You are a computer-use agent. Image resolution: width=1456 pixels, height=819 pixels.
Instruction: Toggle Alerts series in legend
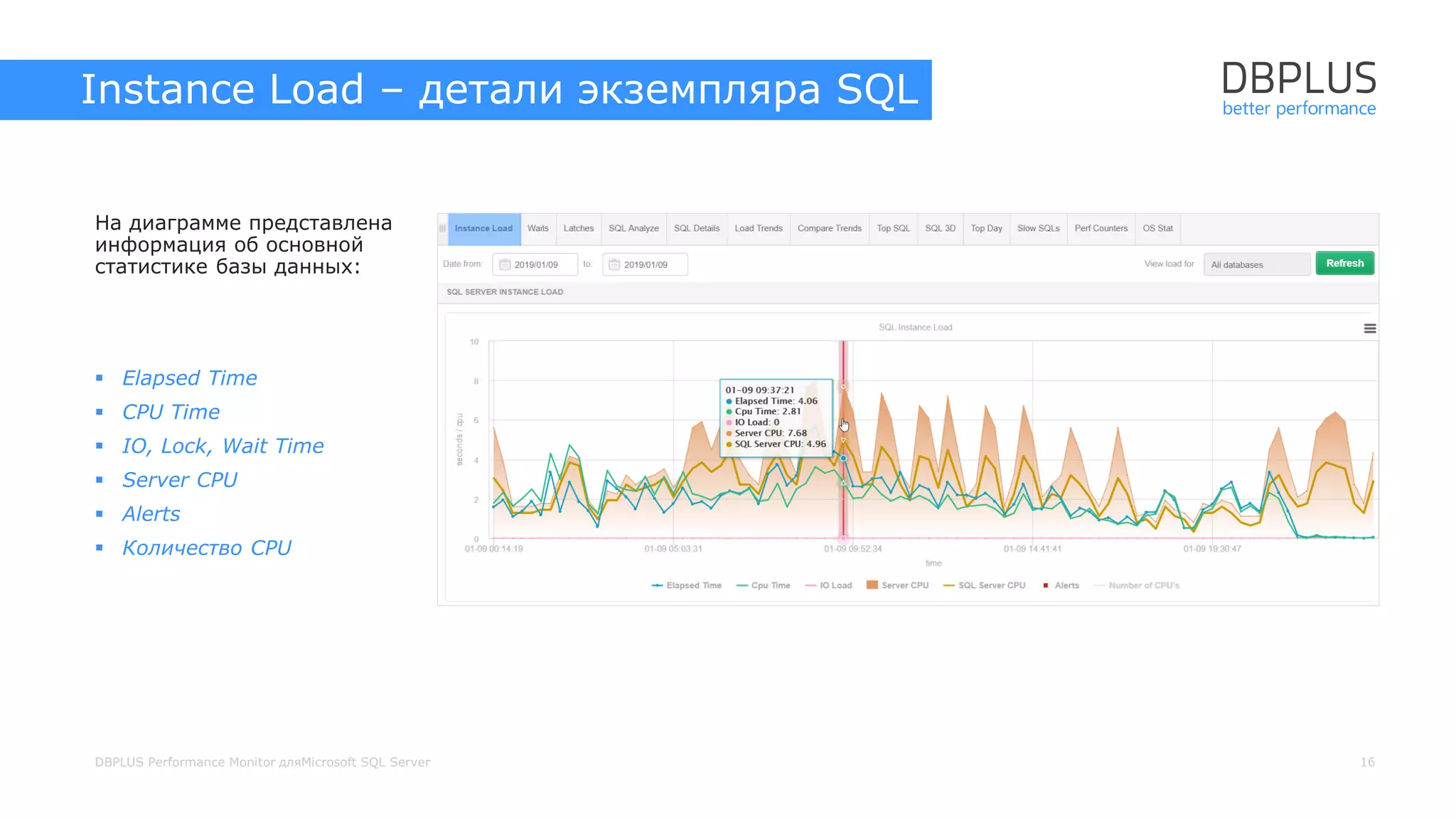(x=1061, y=585)
